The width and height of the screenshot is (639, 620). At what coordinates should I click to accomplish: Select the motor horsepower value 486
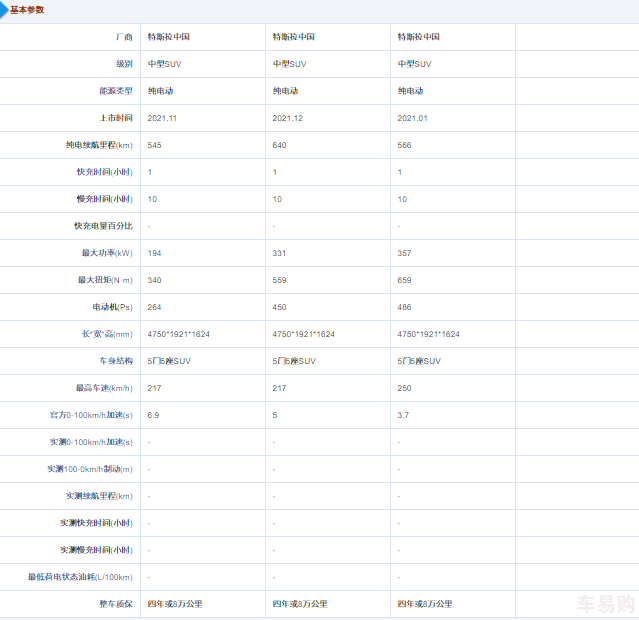(404, 307)
